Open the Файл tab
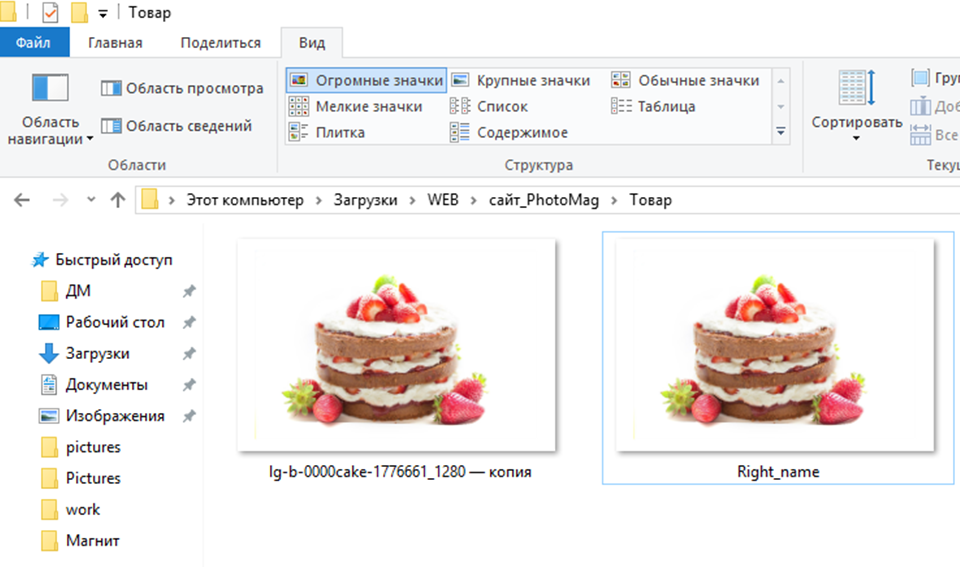Image resolution: width=960 pixels, height=567 pixels. click(34, 42)
